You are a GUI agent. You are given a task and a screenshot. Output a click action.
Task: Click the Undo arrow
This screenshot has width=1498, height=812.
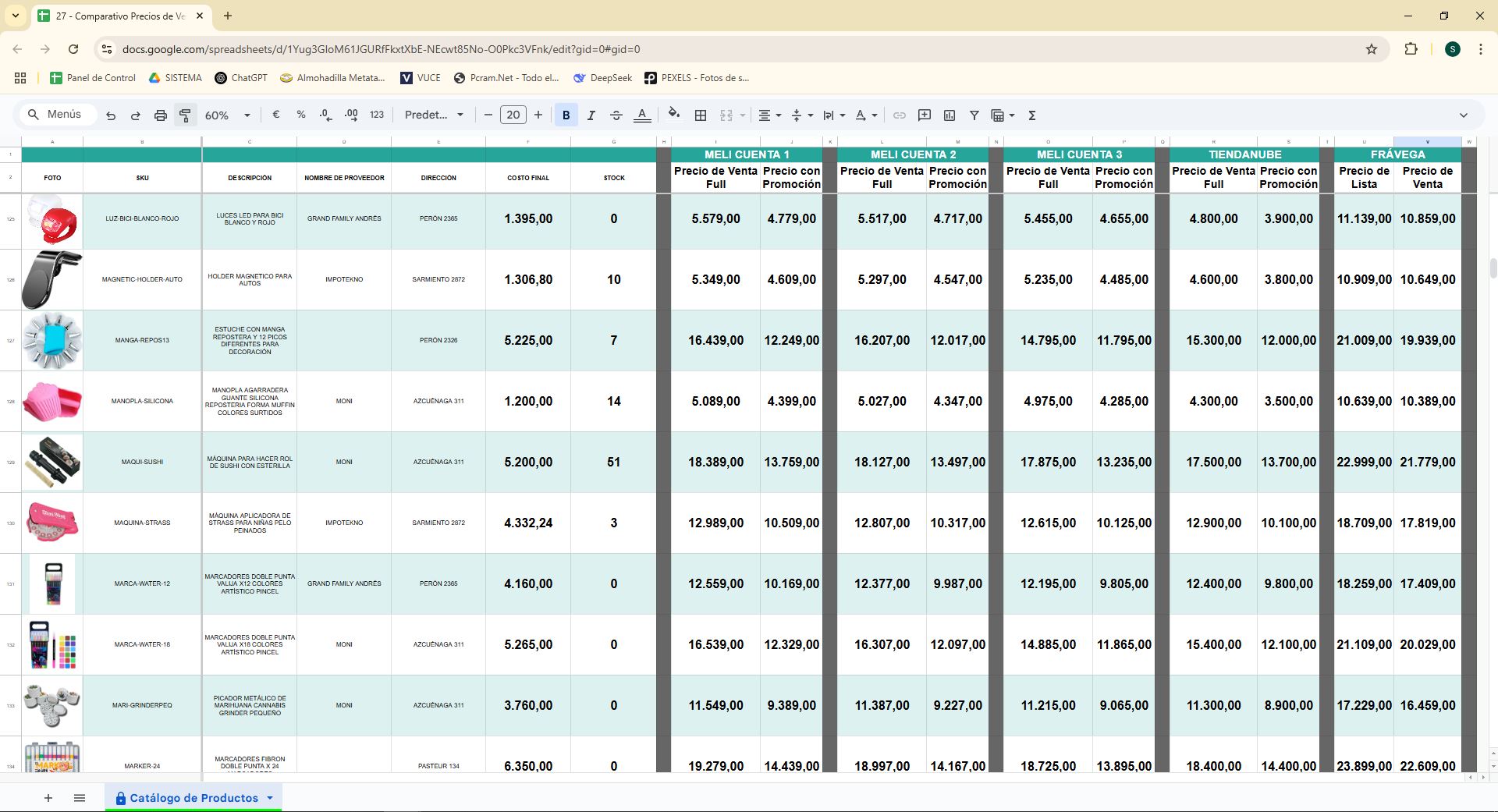(x=111, y=115)
